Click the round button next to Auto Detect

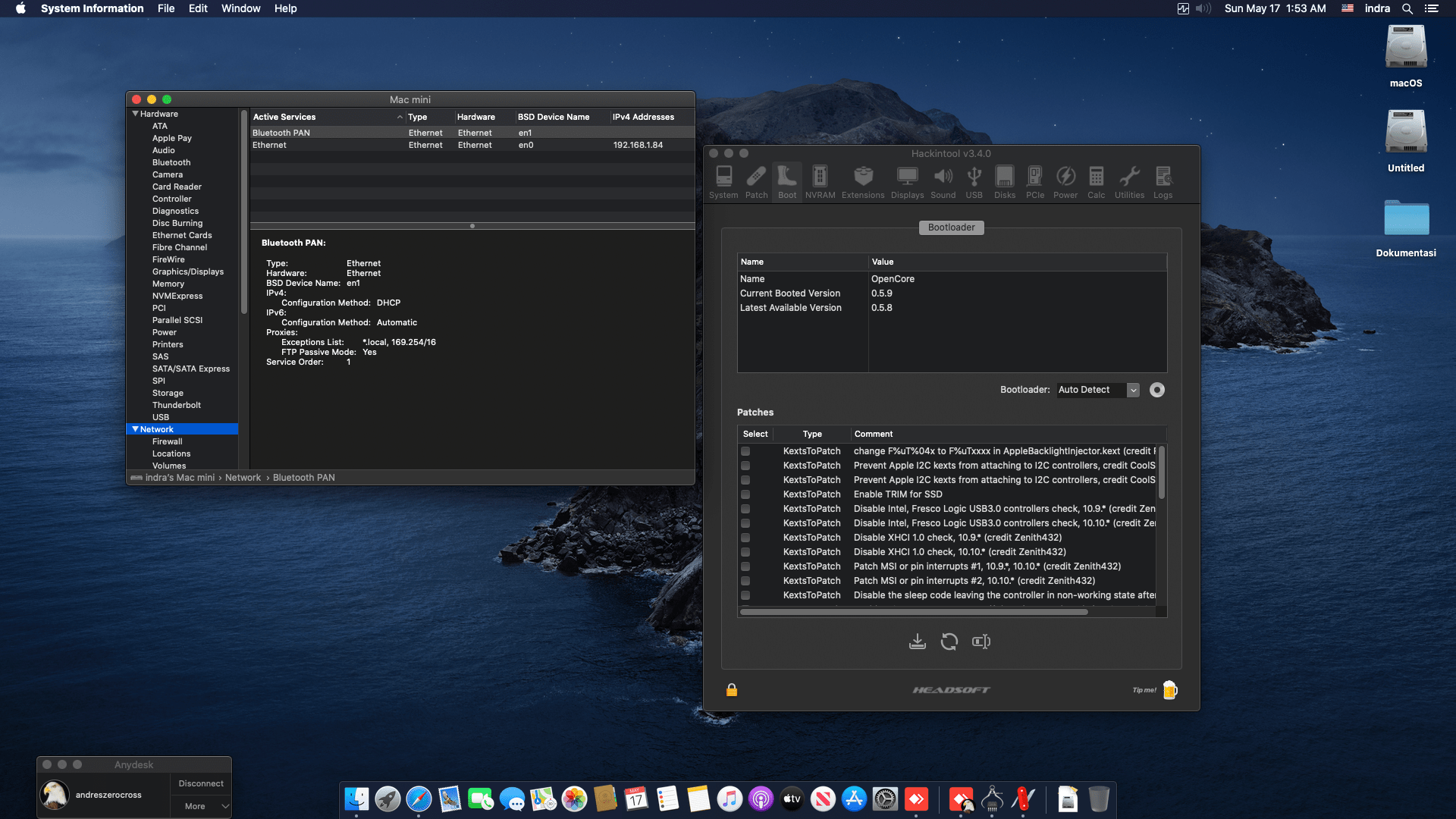coord(1157,390)
